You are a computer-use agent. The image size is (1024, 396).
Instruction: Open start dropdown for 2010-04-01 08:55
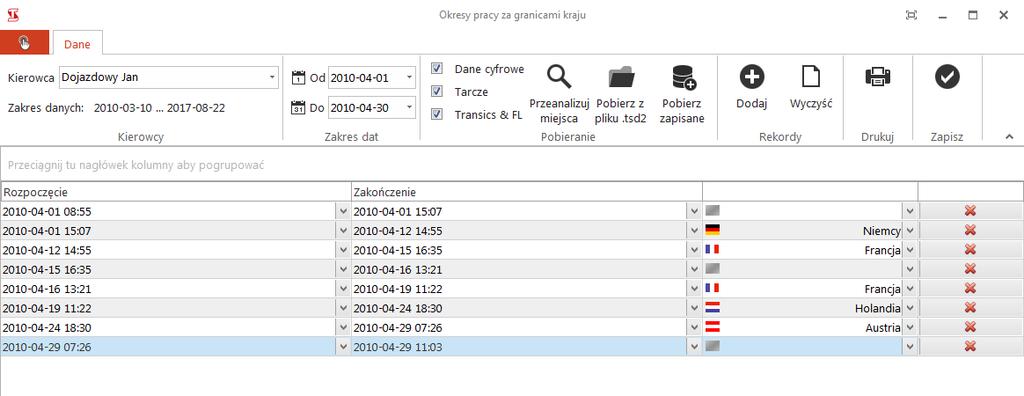click(x=343, y=211)
